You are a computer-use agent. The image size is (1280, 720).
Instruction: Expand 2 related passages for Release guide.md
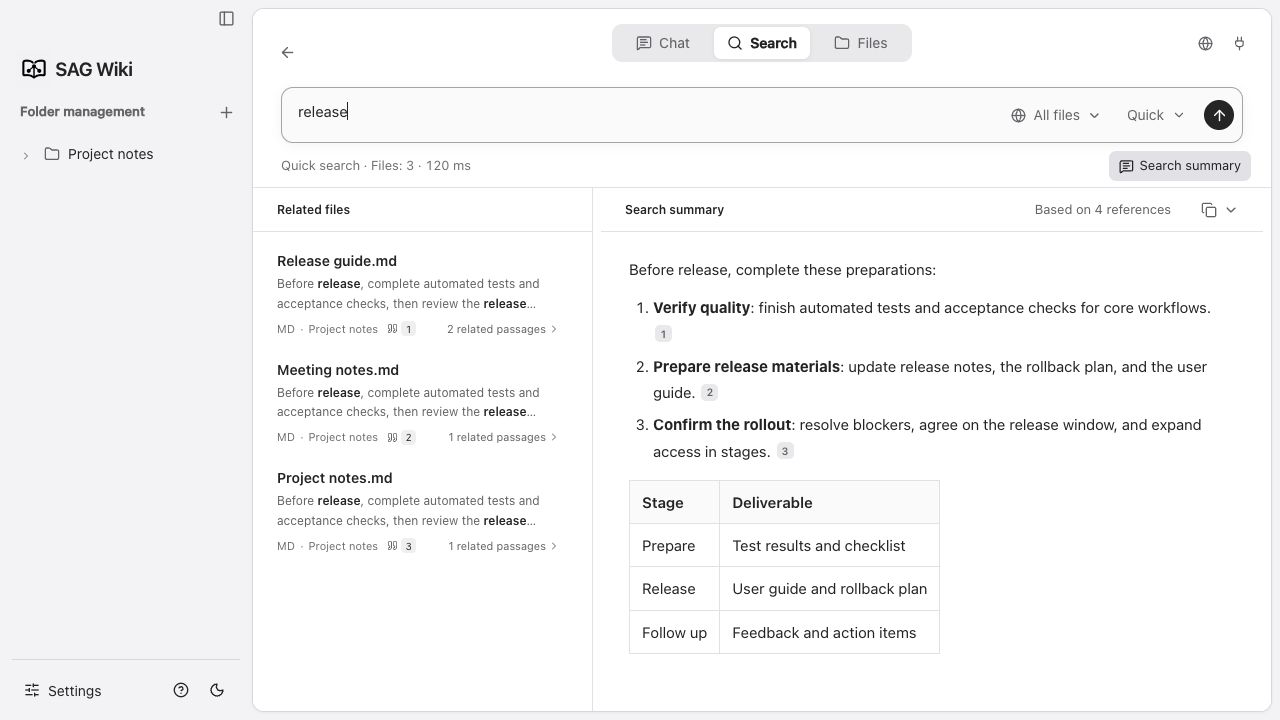click(502, 329)
